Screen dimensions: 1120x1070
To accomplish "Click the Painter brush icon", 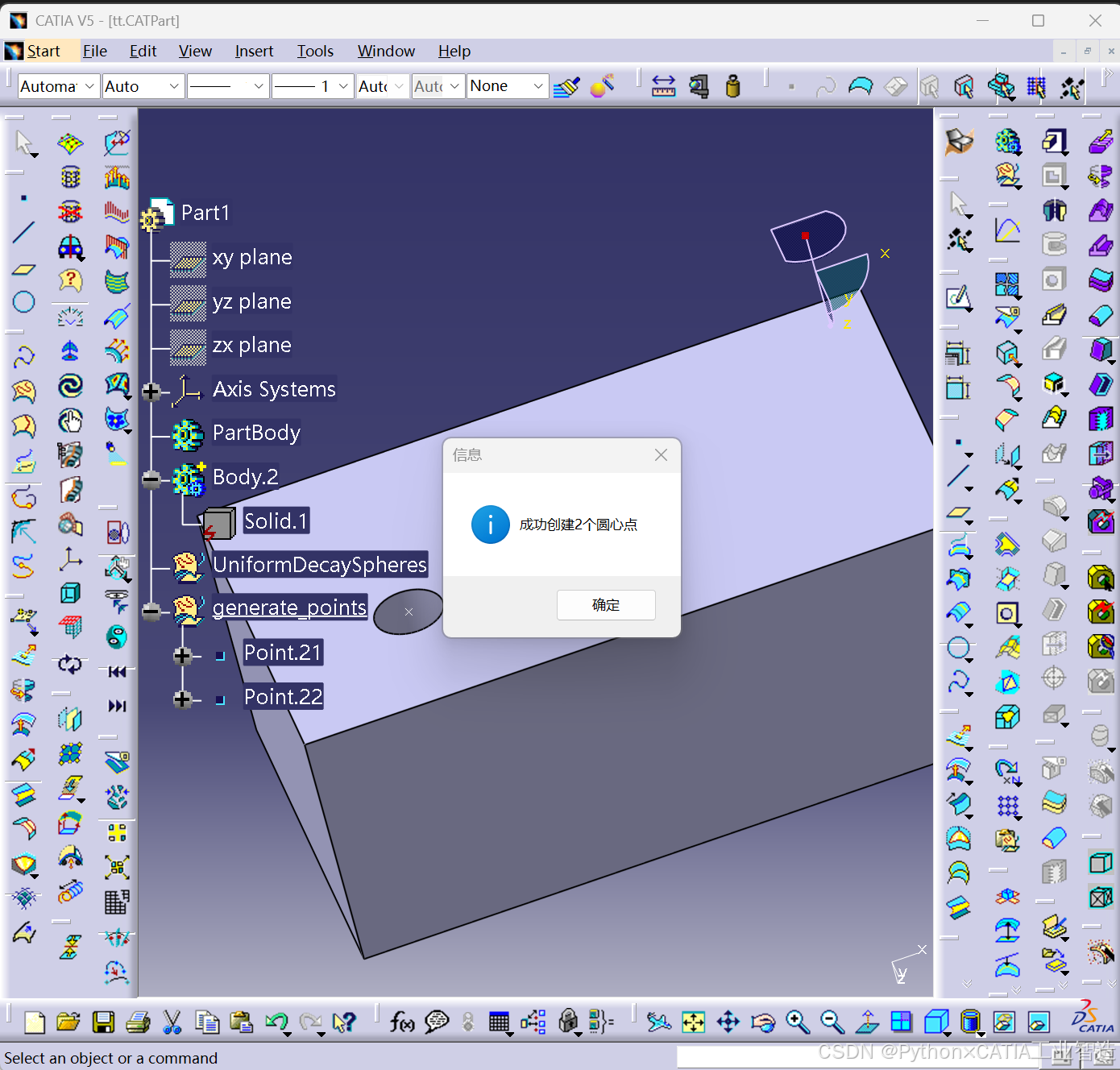I will tap(567, 85).
